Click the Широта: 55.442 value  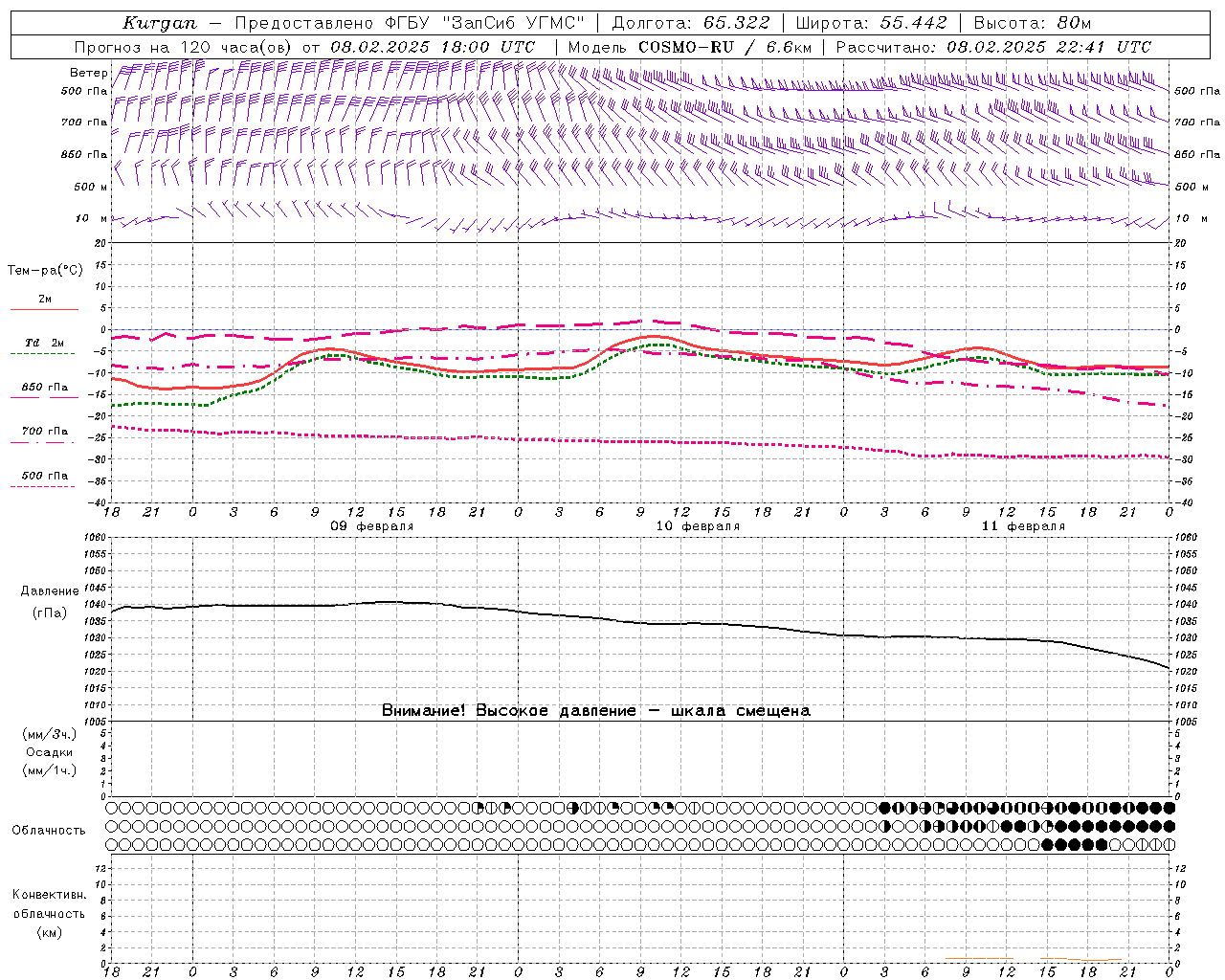[871, 23]
